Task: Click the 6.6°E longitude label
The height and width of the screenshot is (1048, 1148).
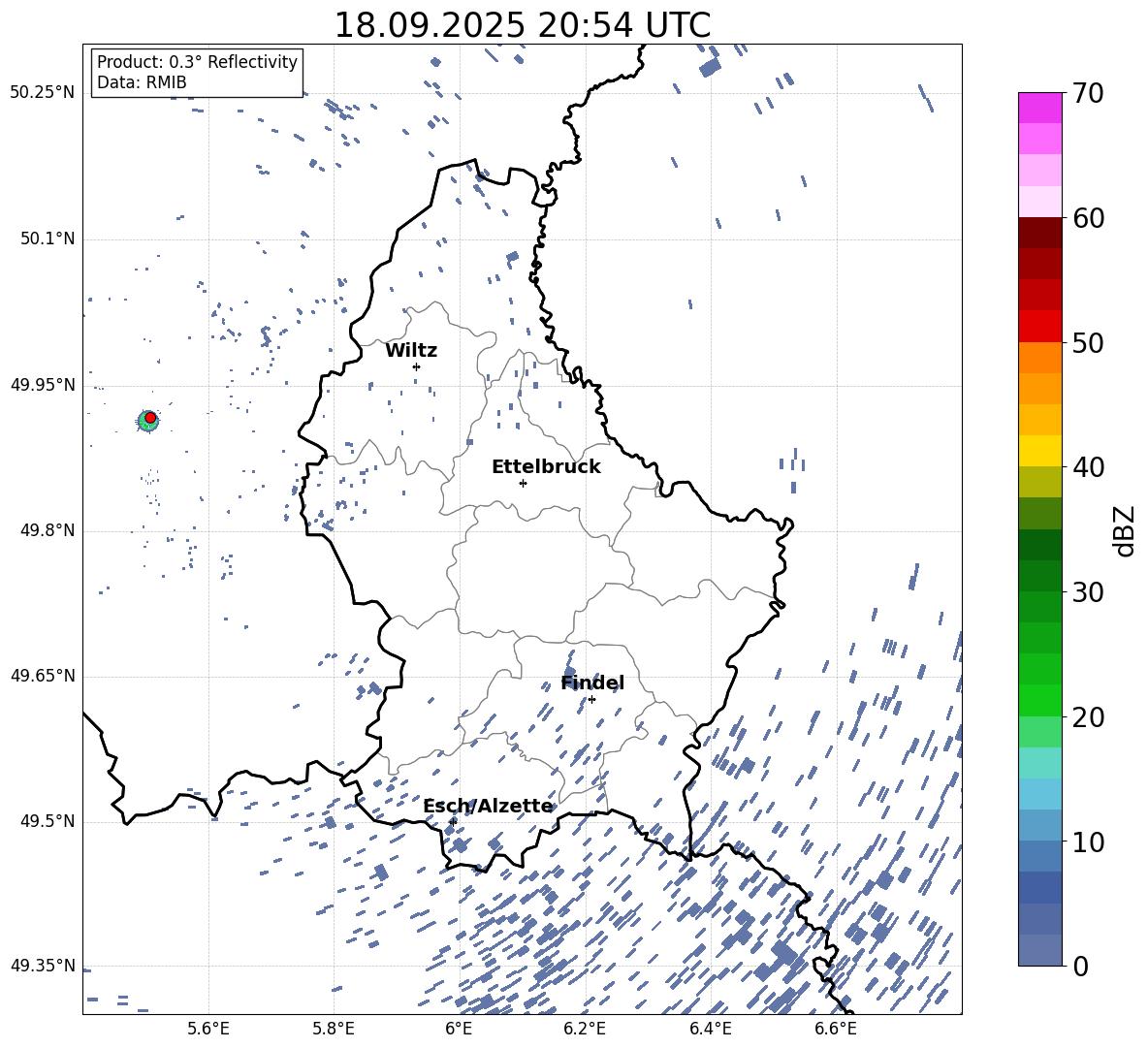Action: 836,1030
